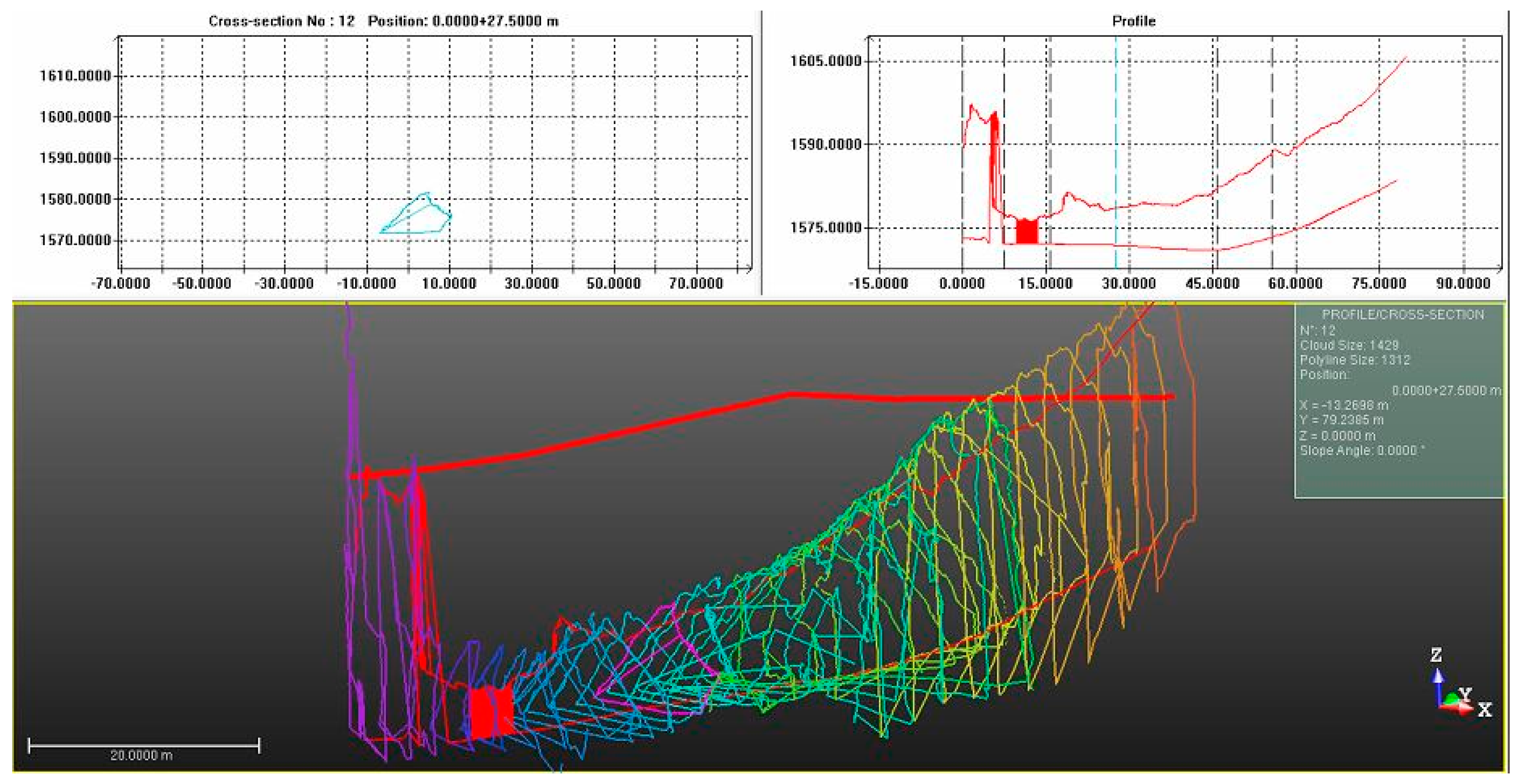Select the red square marker in Profile plot
Viewport: 1522px width, 784px height.
[1026, 231]
